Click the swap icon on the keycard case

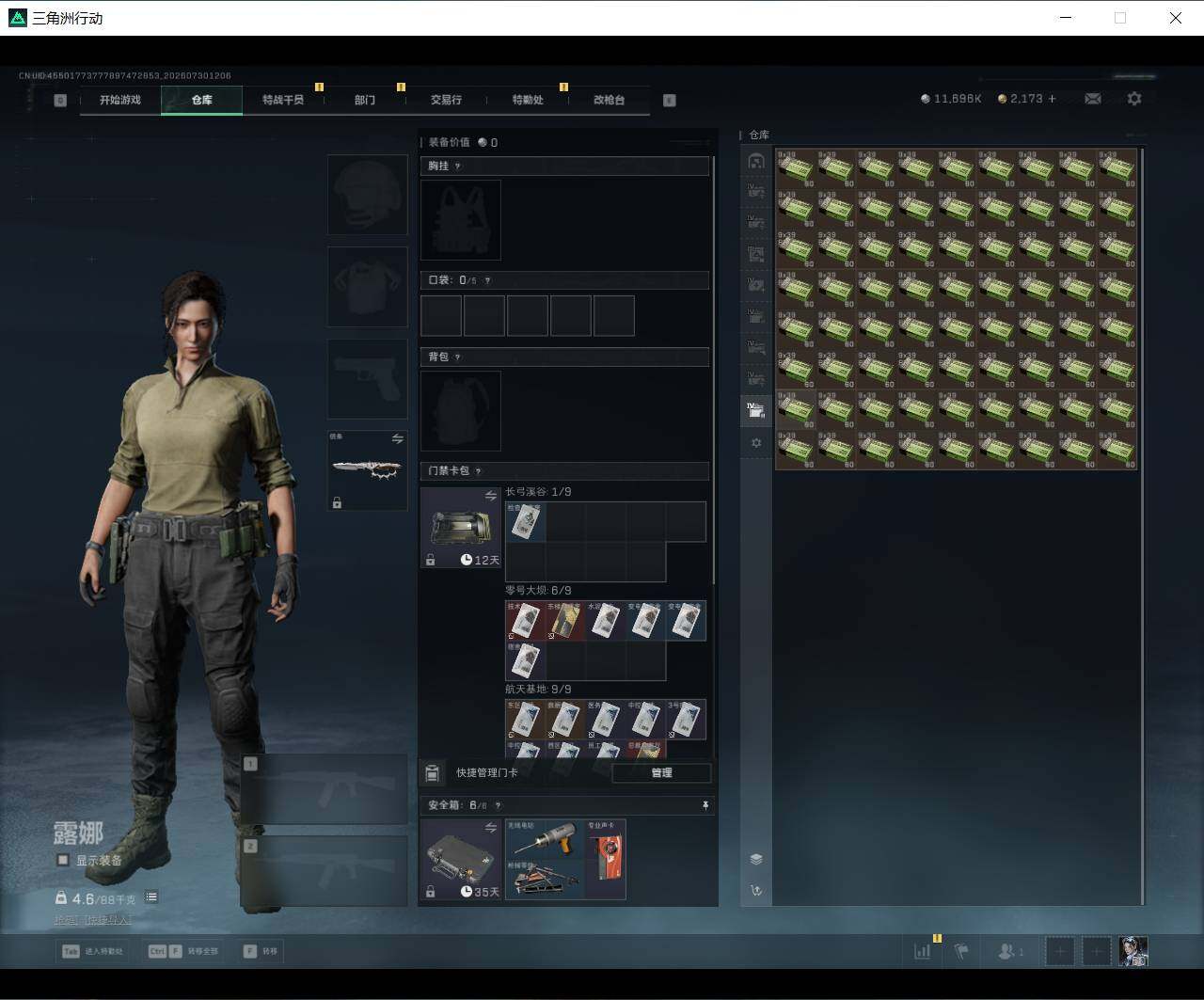coord(490,496)
